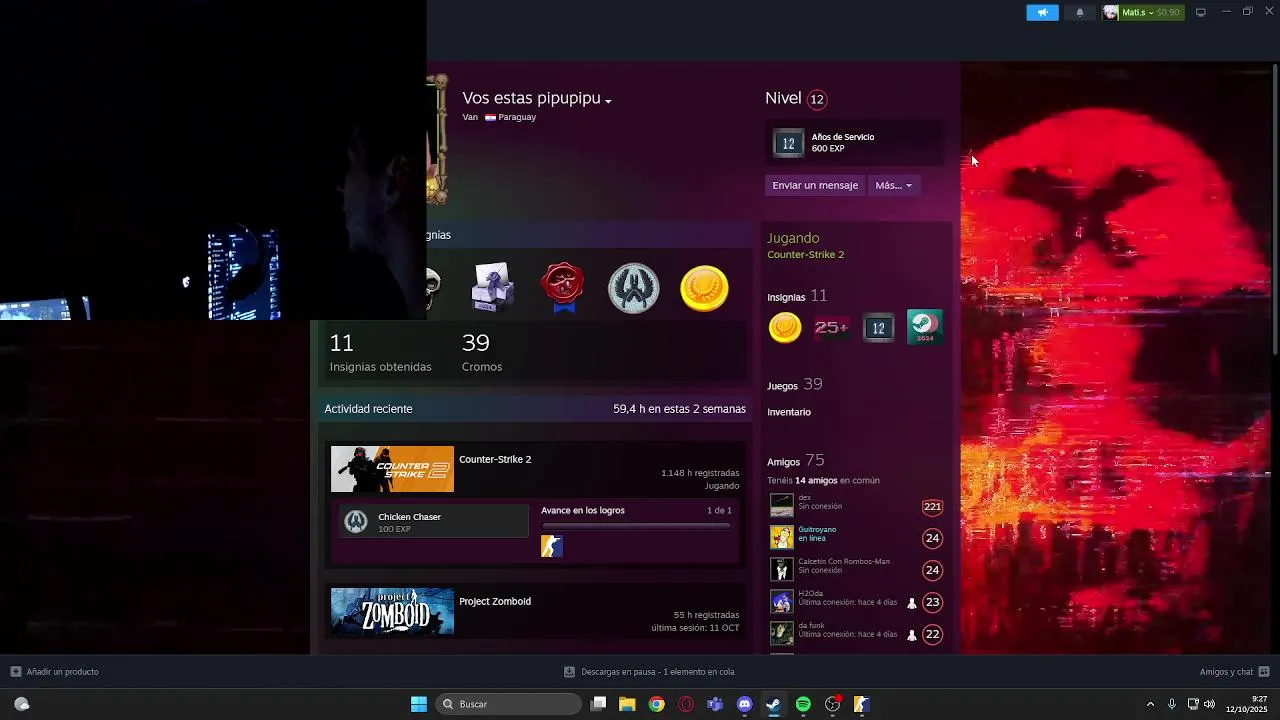Screen dimensions: 1280x720
Task: Open File Explorer from the taskbar
Action: pos(627,704)
